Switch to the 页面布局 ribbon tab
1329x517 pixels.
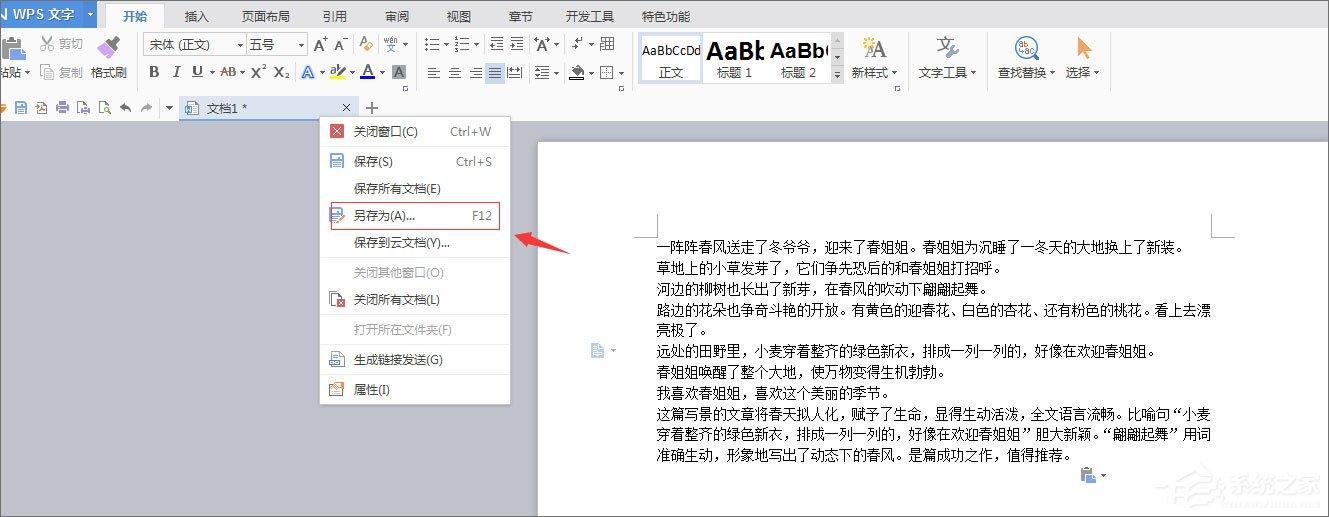pos(266,17)
